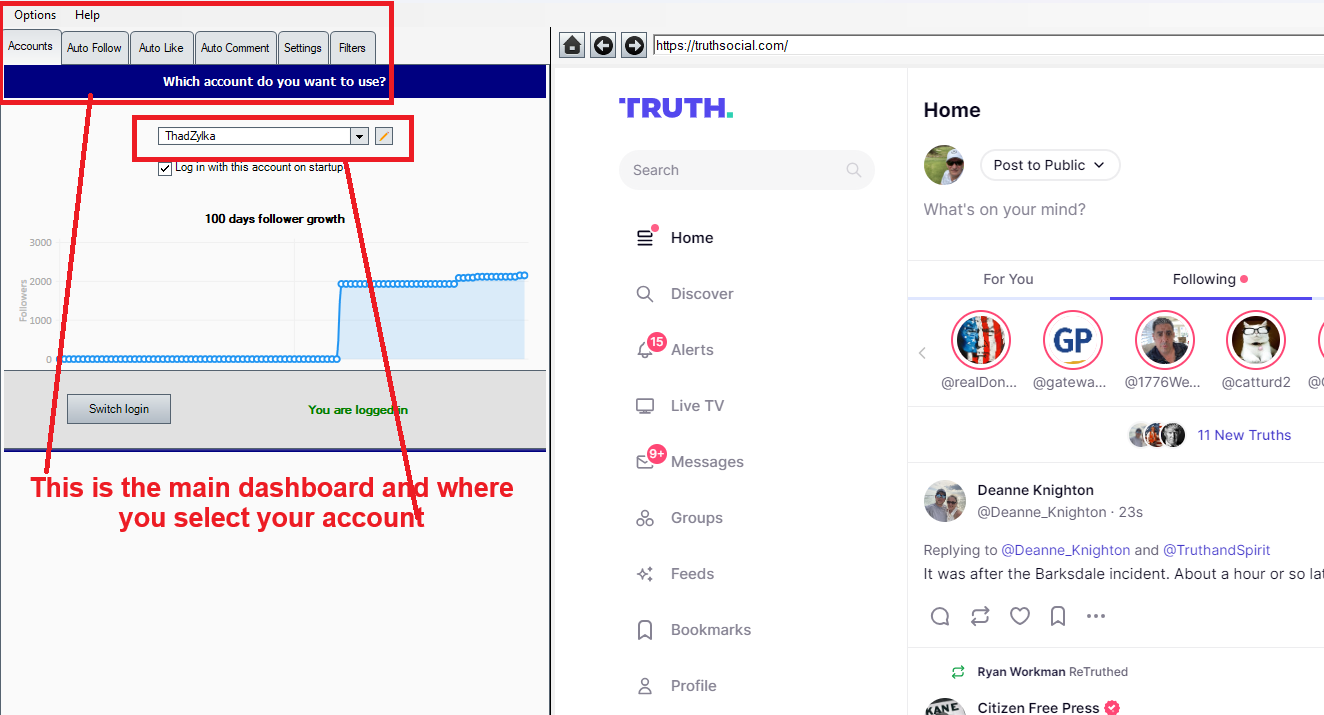Select the Following feed tab
This screenshot has width=1324, height=715.
[1210, 279]
